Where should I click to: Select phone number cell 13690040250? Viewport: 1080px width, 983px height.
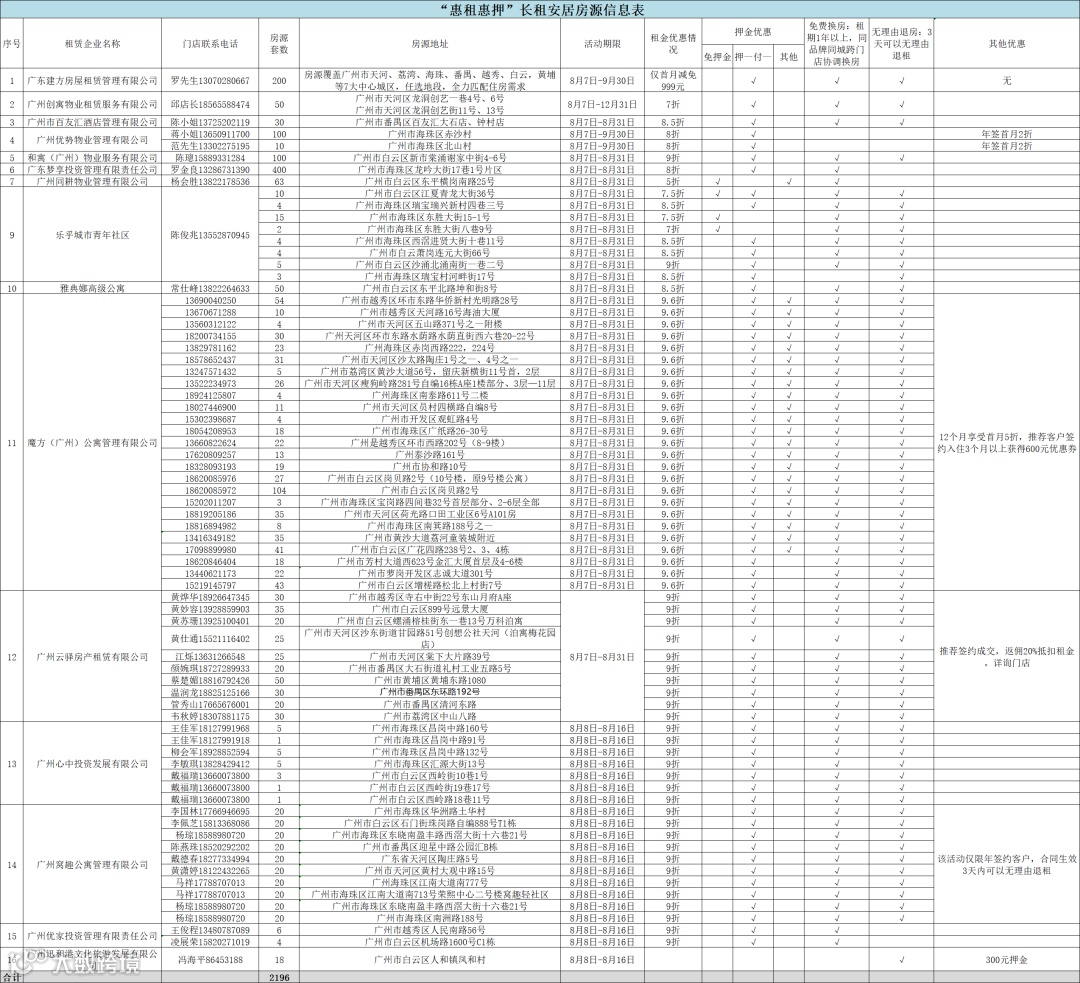click(210, 300)
